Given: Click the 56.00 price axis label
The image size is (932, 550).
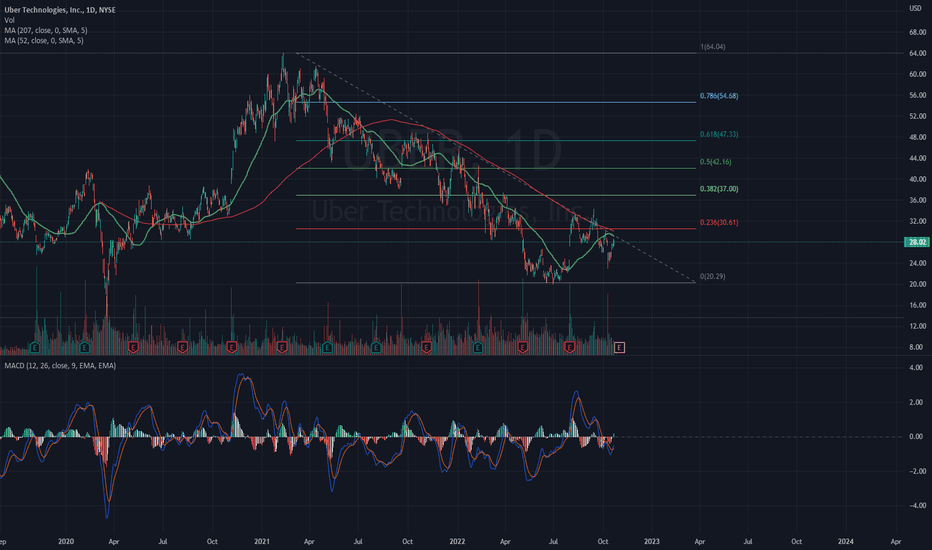Looking at the screenshot, I should 917,95.
